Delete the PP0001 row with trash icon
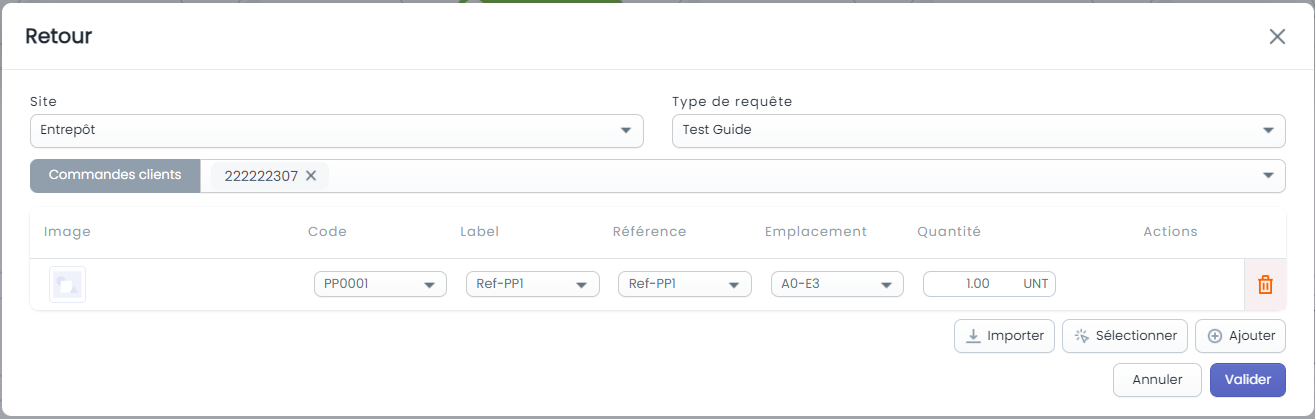1315x419 pixels. [x=1265, y=285]
